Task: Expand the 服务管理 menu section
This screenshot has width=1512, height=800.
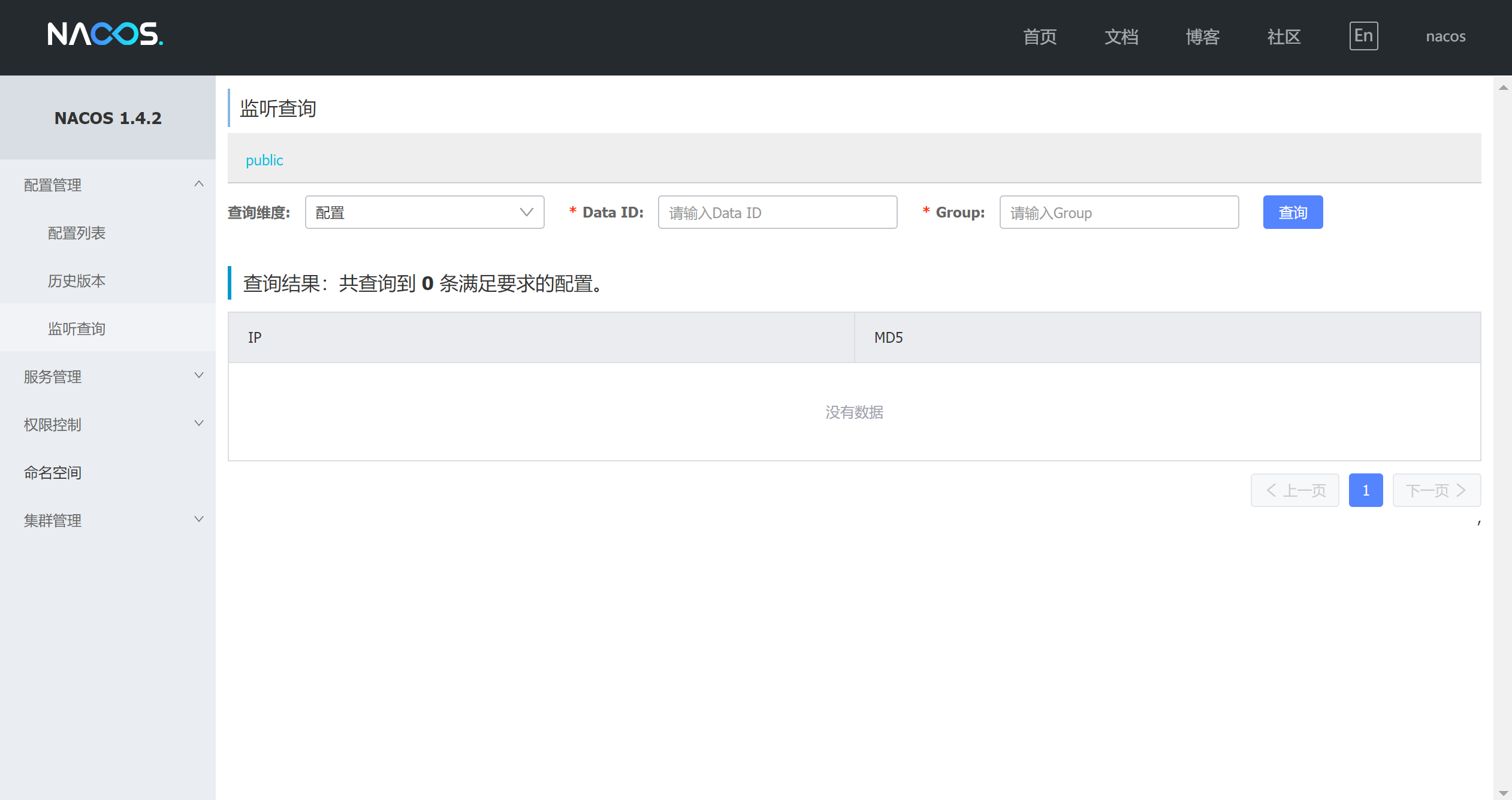Action: tap(108, 376)
